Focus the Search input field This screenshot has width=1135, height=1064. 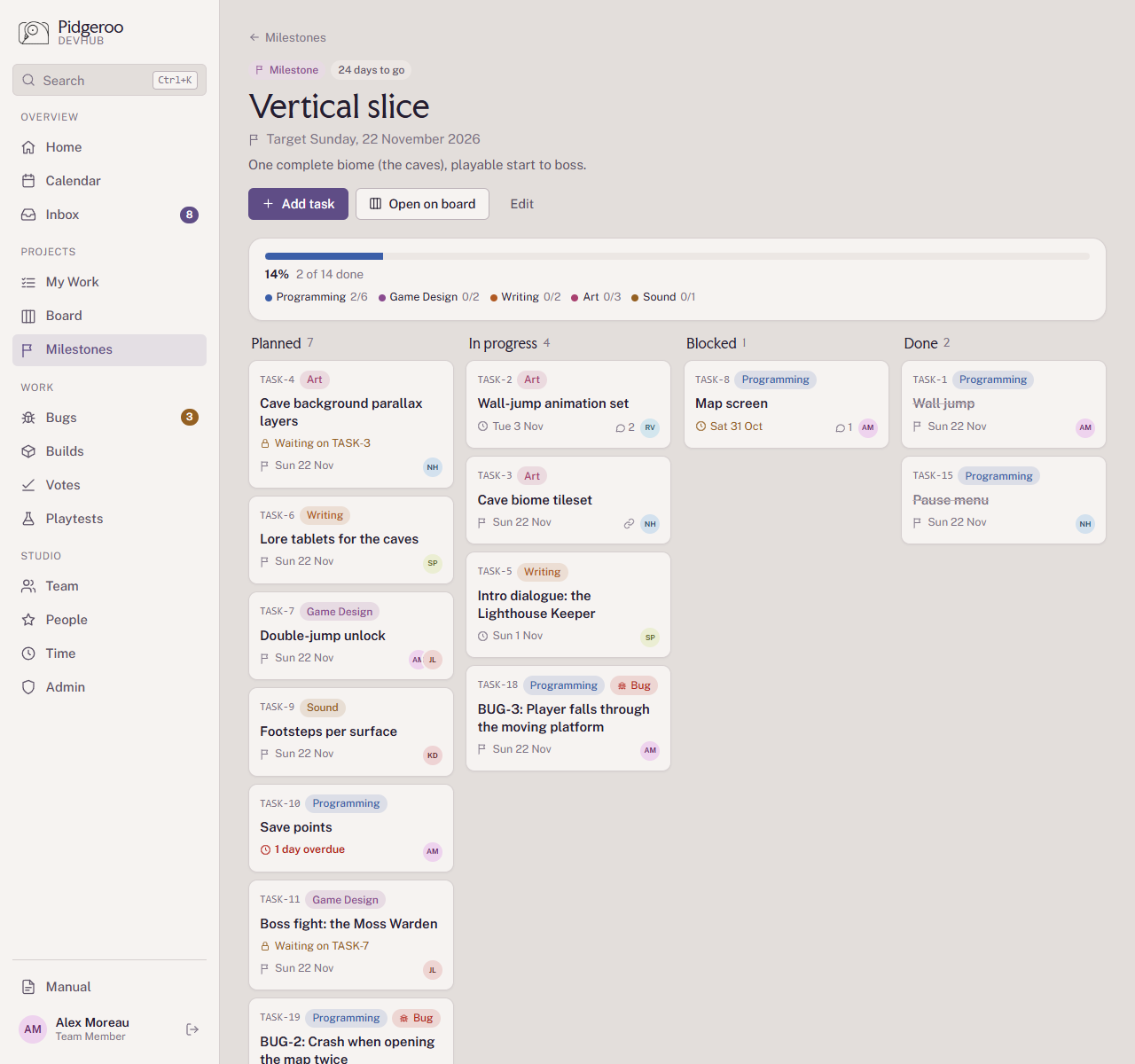pos(109,80)
